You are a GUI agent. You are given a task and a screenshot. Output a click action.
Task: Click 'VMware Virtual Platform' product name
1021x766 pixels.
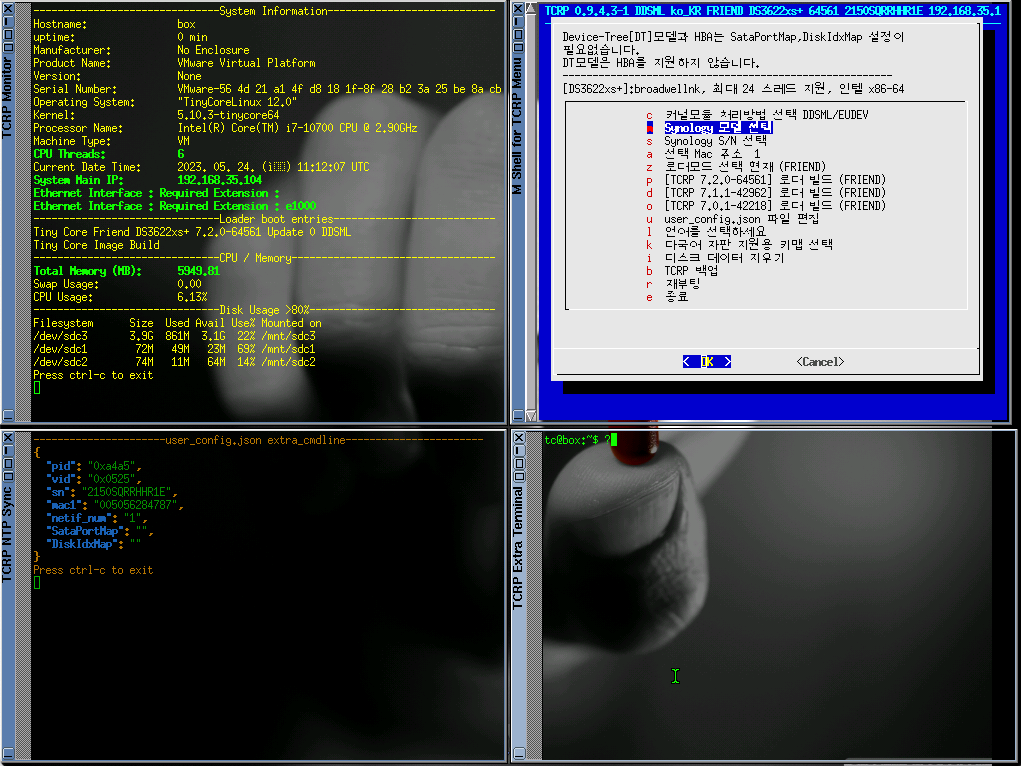point(246,63)
